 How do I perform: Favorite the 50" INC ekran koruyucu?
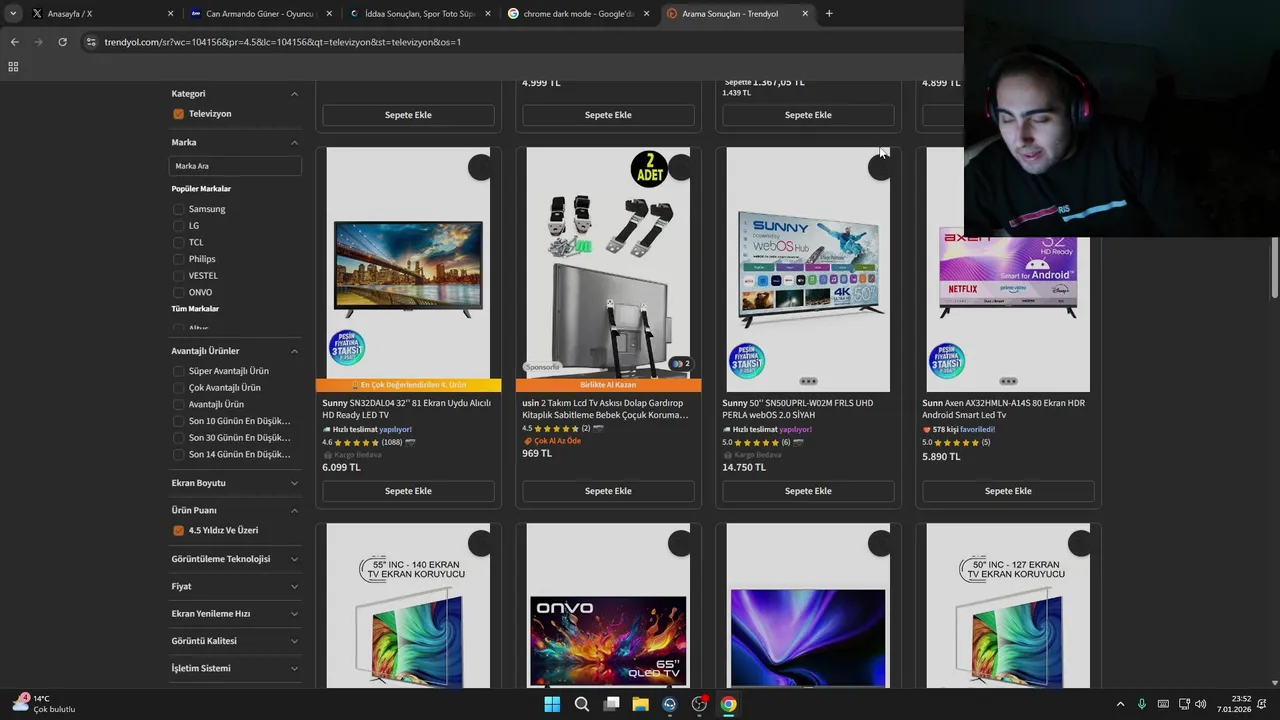tap(1080, 543)
